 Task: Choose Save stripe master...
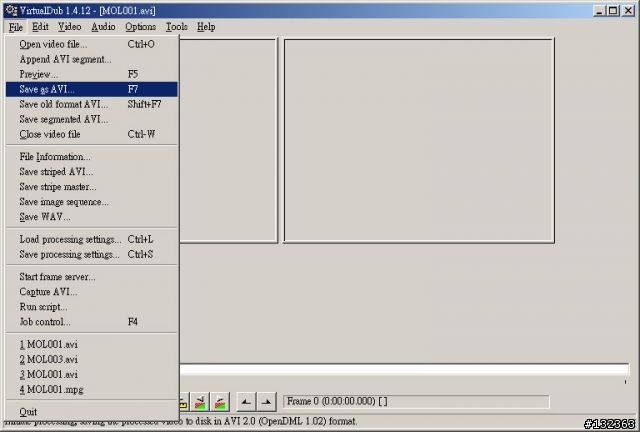(92, 187)
